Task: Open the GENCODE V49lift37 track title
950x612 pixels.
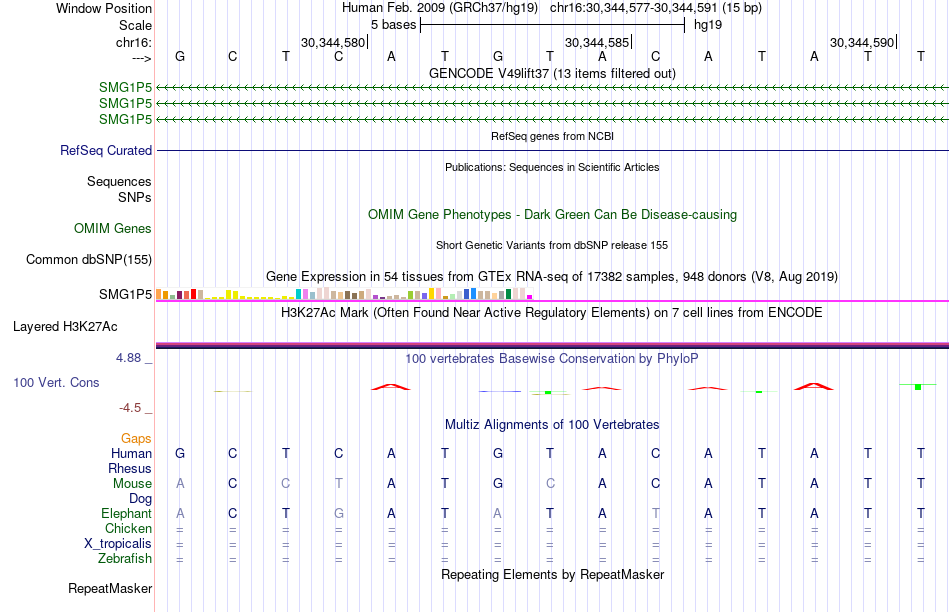Action: 552,73
